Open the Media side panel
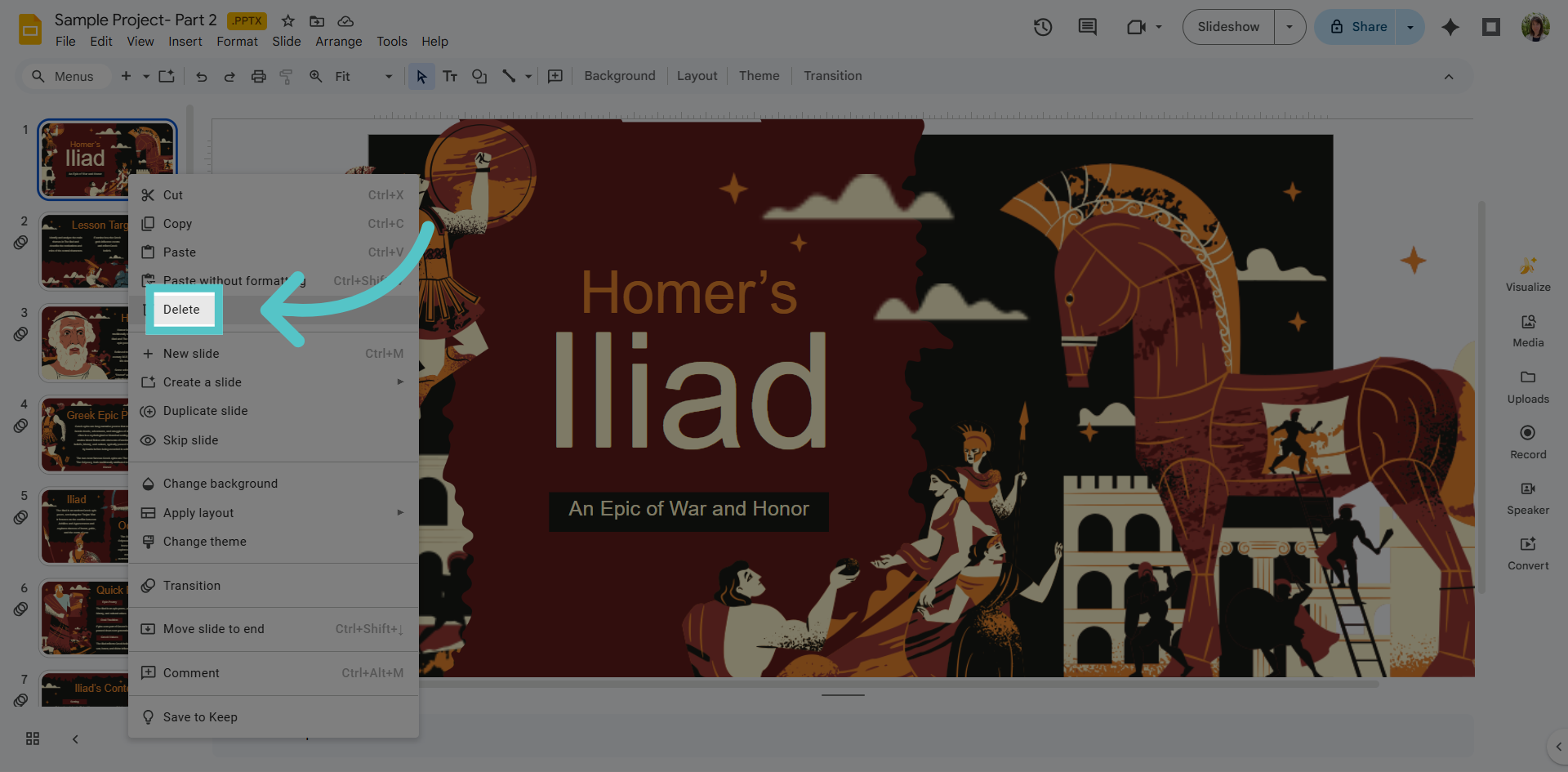The height and width of the screenshot is (772, 1568). pyautogui.click(x=1528, y=330)
